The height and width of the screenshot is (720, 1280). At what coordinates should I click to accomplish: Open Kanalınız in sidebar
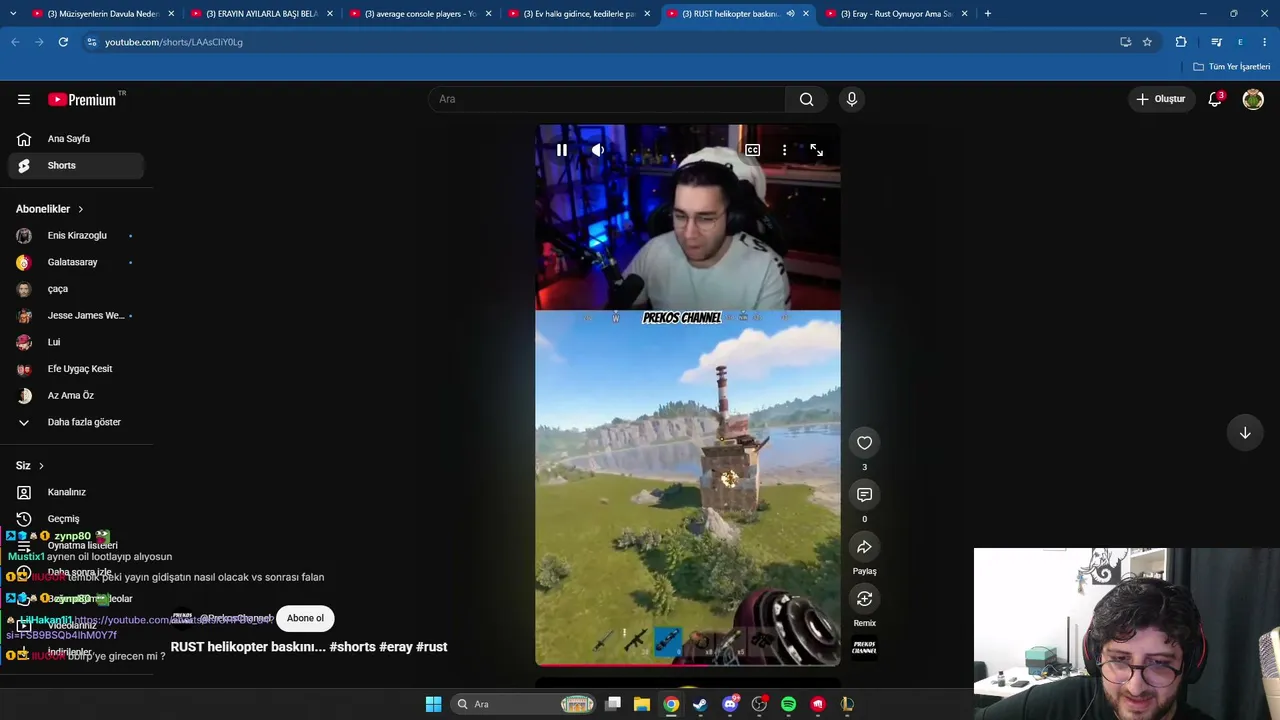pos(76,492)
